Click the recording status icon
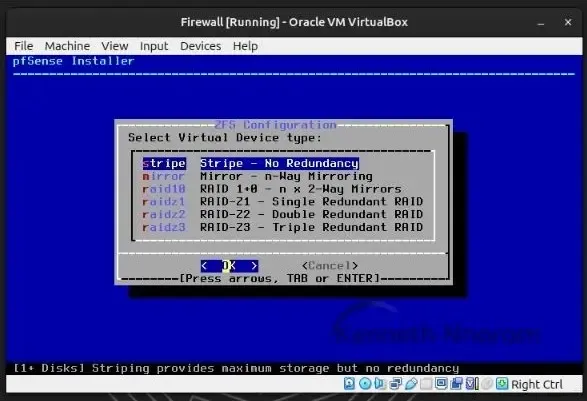 point(456,384)
